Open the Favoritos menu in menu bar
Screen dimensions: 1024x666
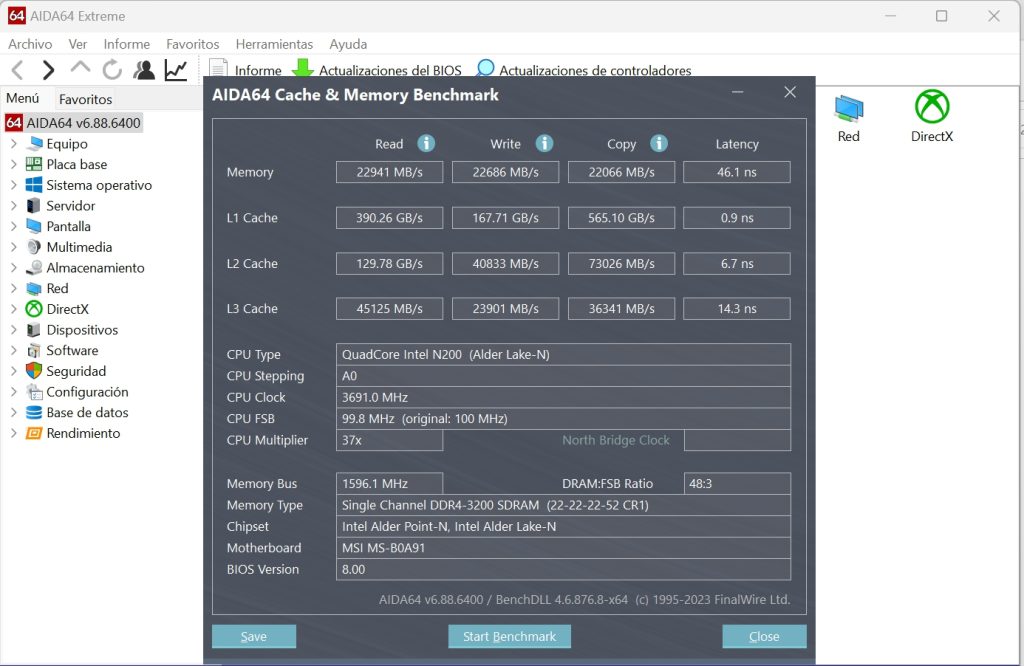click(x=193, y=44)
